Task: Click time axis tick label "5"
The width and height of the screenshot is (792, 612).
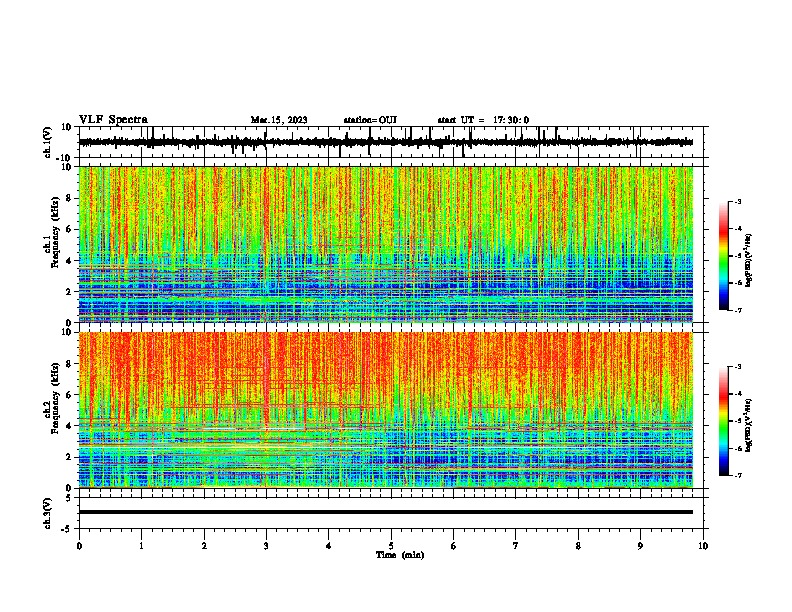Action: pos(391,546)
